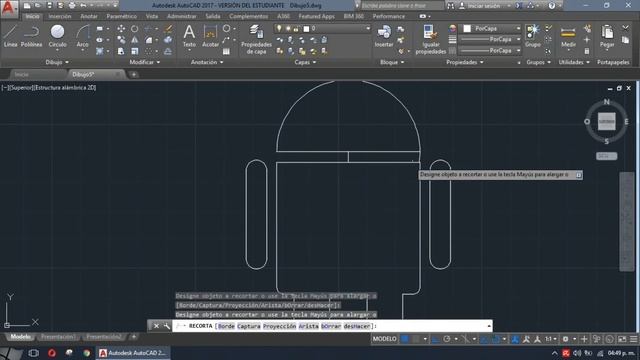
Task: Switch to the Vista ribbon tab
Action: [152, 16]
